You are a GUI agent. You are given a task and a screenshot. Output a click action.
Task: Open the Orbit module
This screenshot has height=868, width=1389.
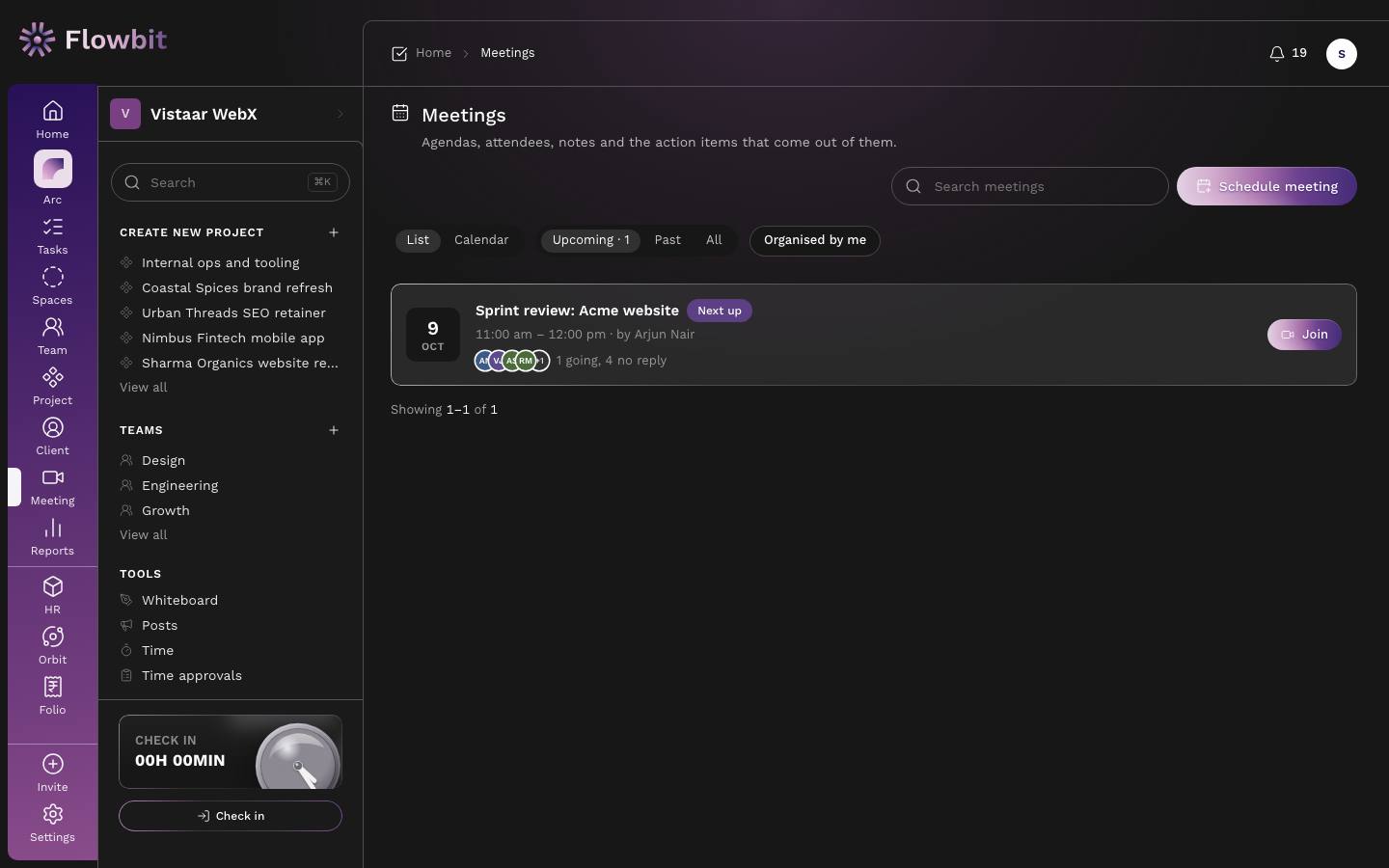click(52, 646)
